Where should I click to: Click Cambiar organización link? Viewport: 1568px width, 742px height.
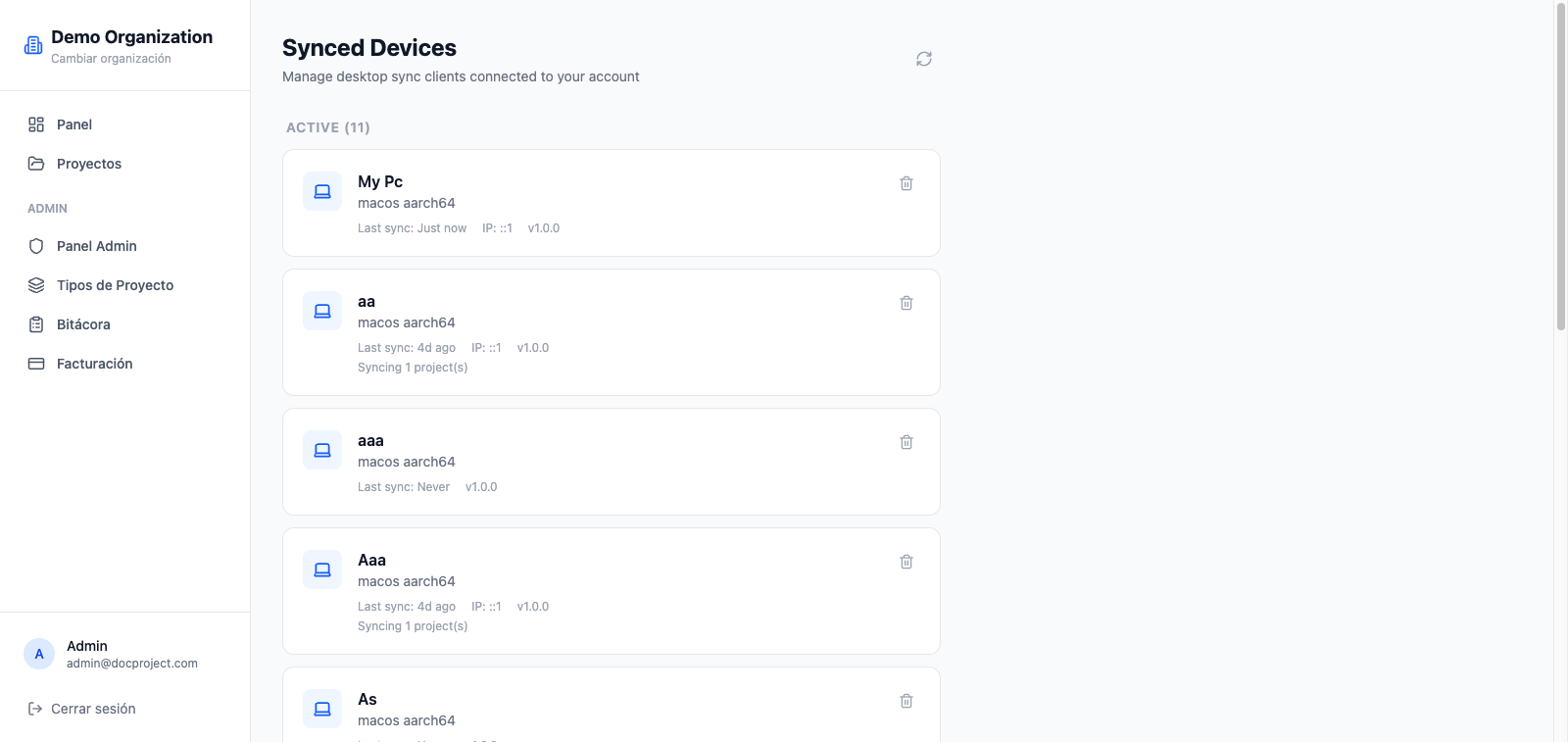tap(111, 59)
